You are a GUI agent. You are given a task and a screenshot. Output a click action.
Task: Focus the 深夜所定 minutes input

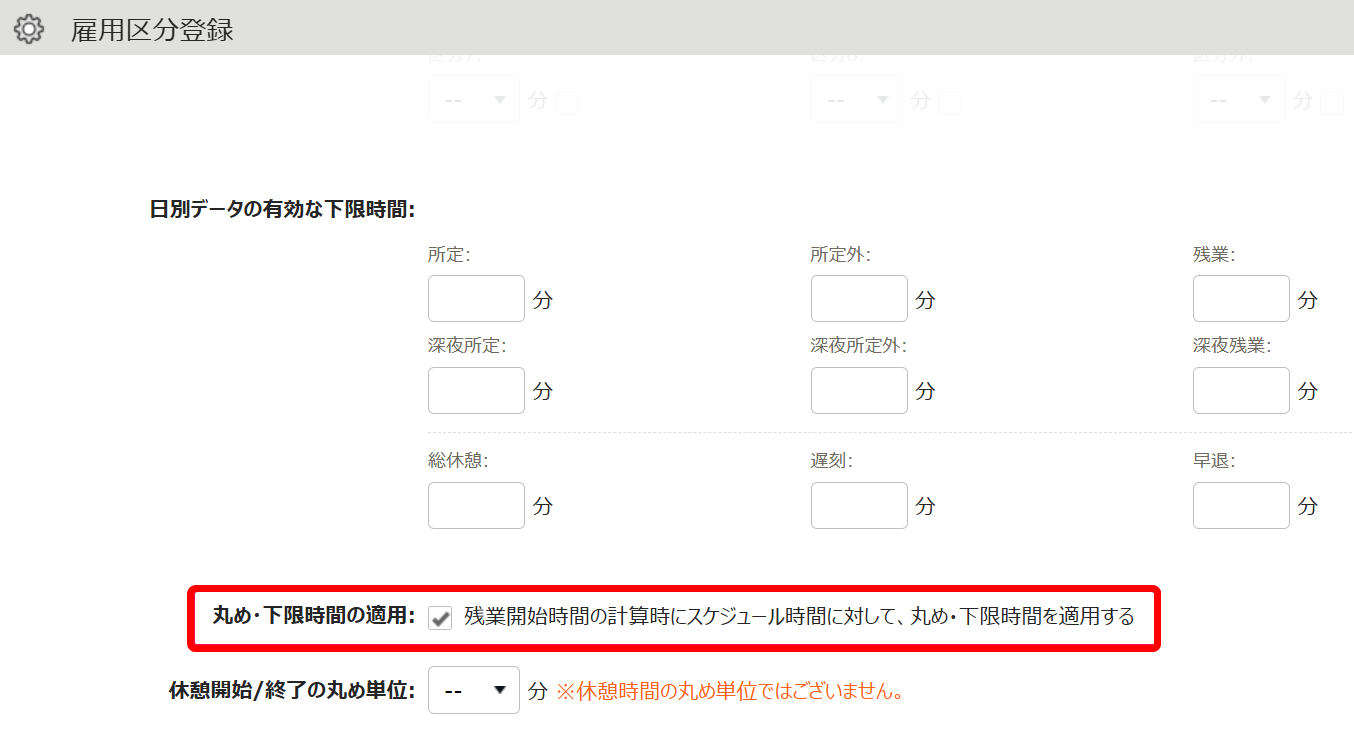(476, 391)
